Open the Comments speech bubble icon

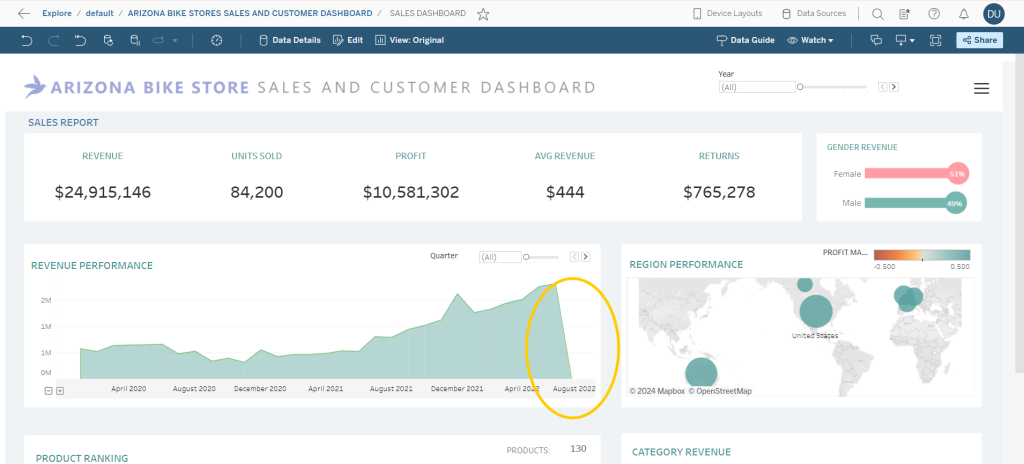(876, 40)
